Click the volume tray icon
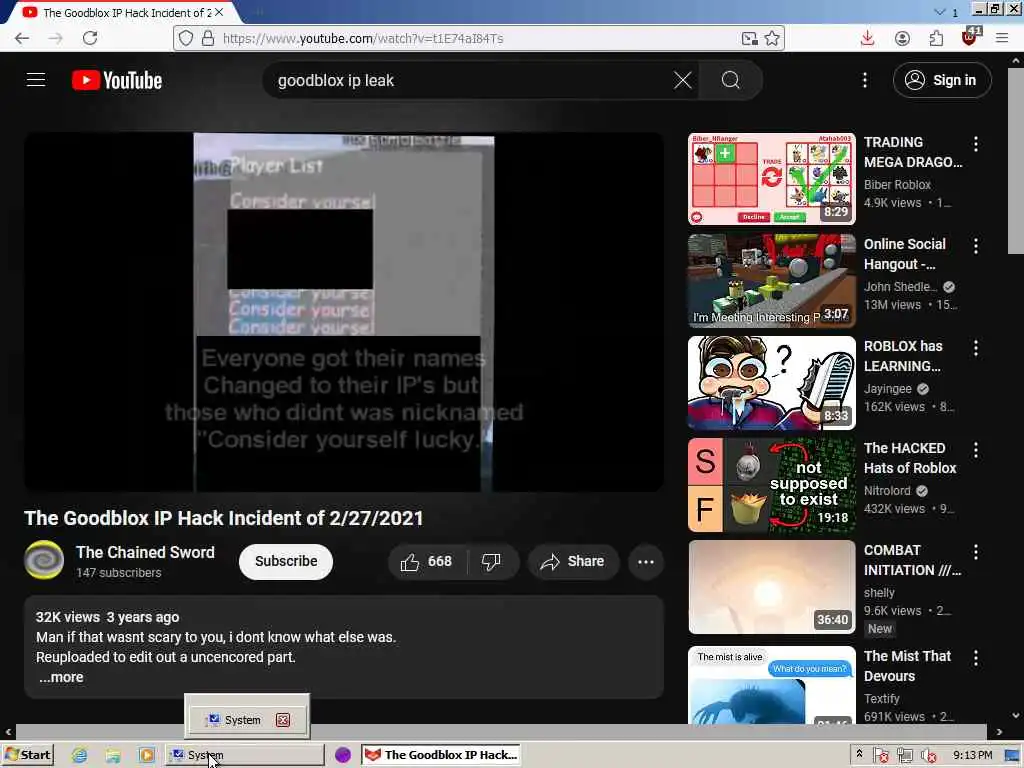The width and height of the screenshot is (1024, 768). click(x=928, y=756)
